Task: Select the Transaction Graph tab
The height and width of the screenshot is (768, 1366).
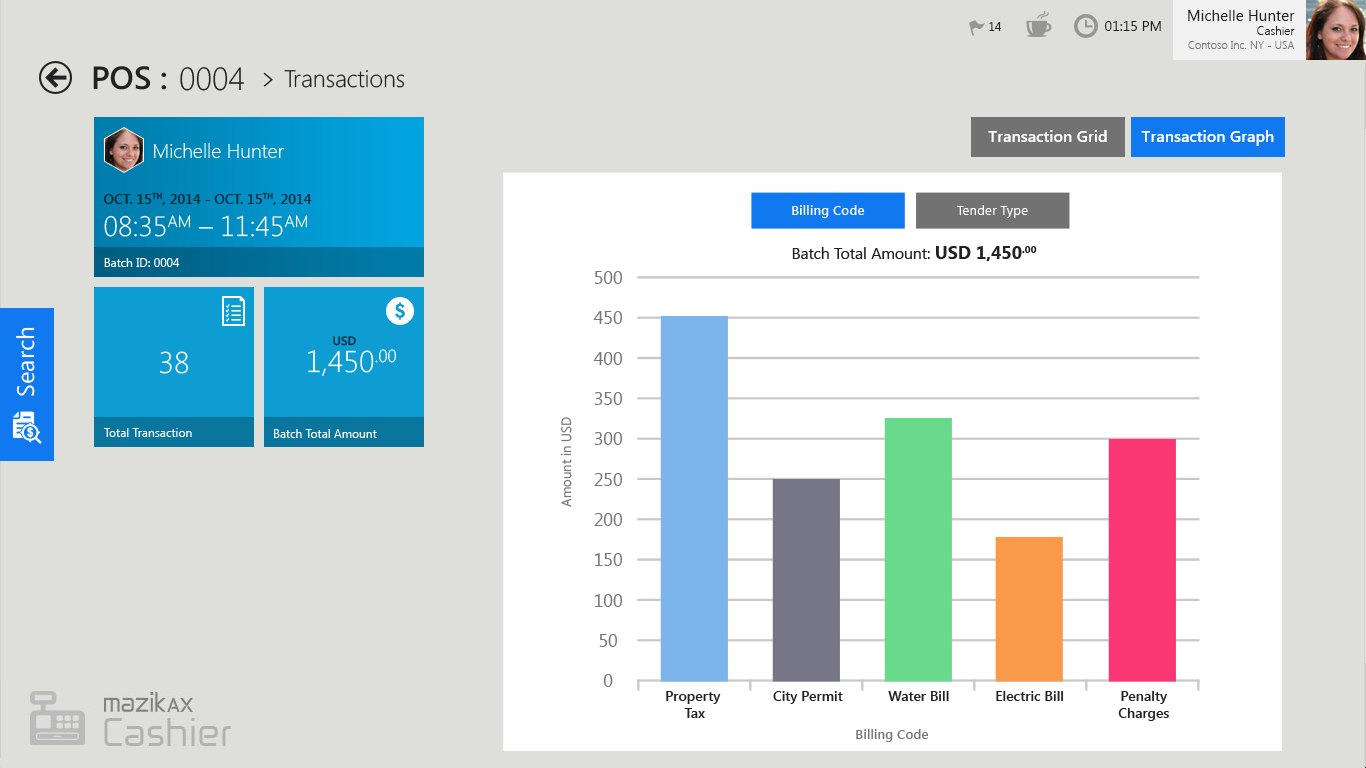Action: 1207,137
